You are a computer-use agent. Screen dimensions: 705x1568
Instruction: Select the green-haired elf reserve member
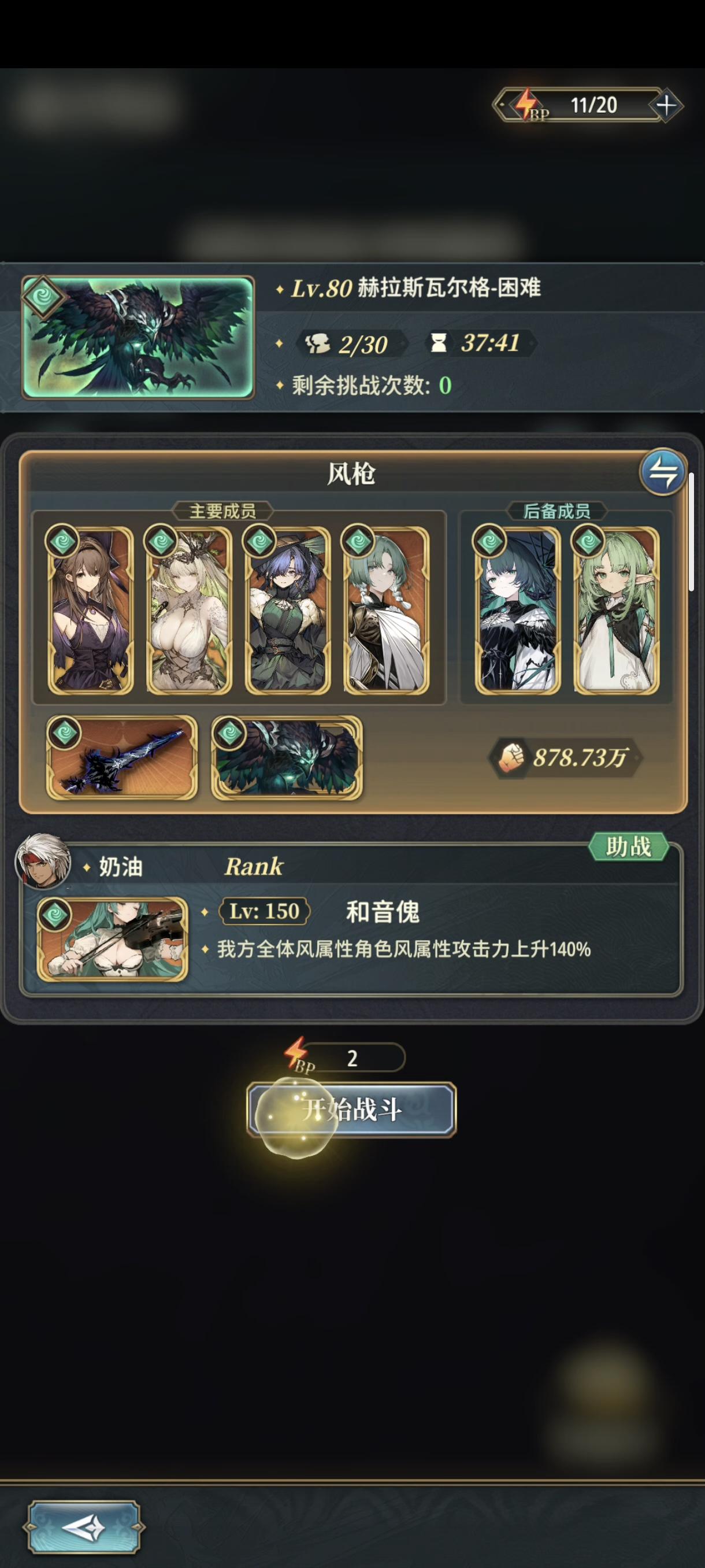(x=615, y=609)
